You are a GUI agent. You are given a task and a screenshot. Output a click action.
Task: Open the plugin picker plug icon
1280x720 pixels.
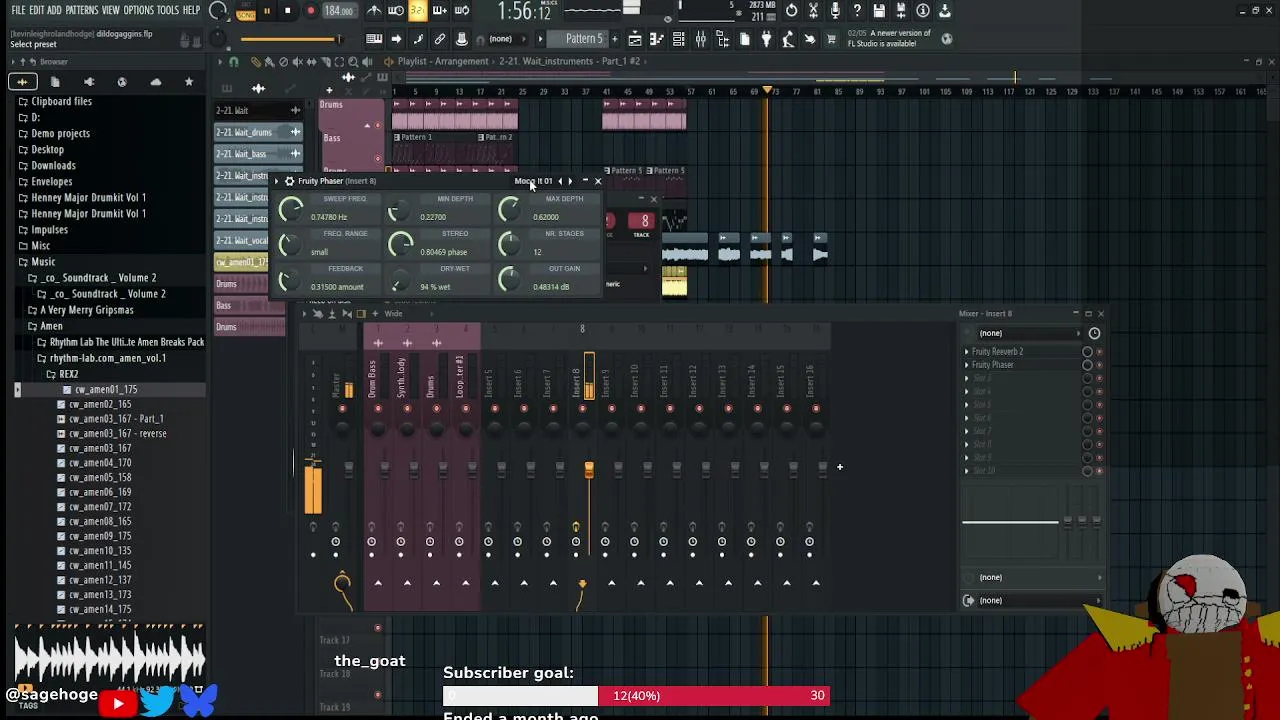point(767,39)
